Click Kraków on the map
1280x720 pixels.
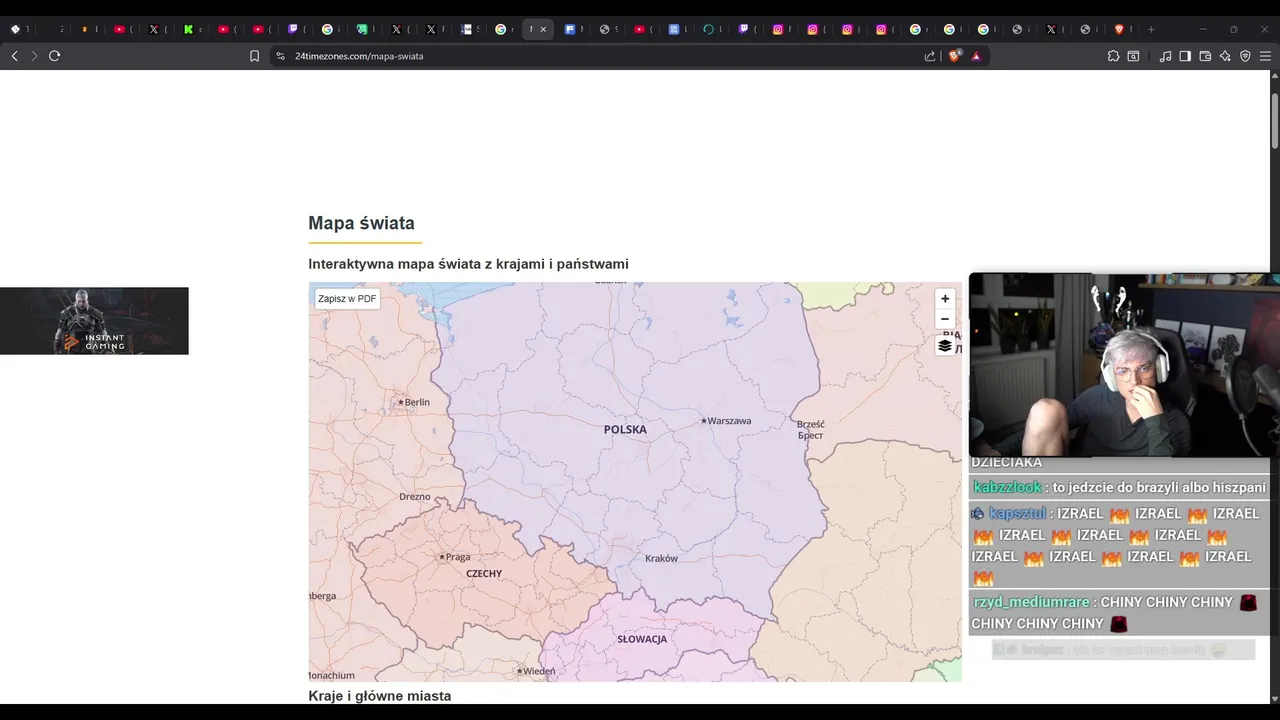tap(662, 559)
